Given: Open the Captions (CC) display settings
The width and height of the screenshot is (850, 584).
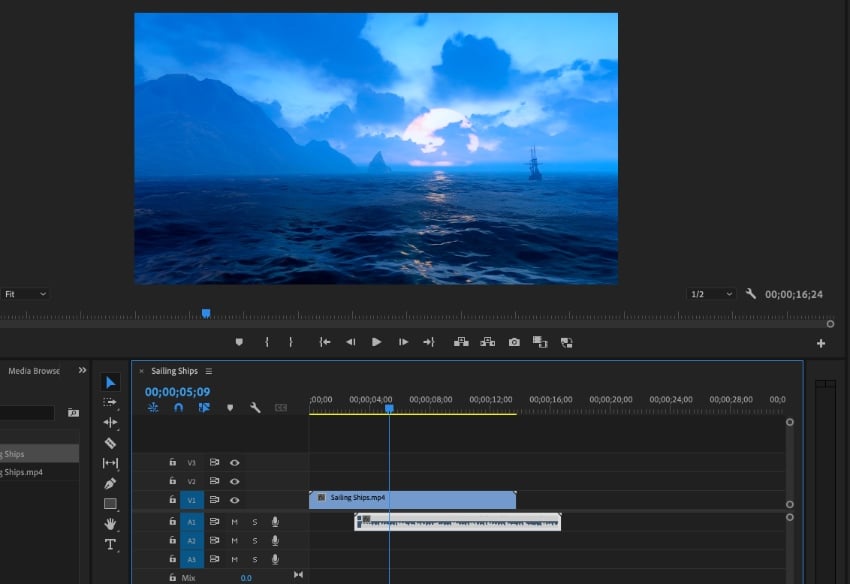Looking at the screenshot, I should [280, 408].
